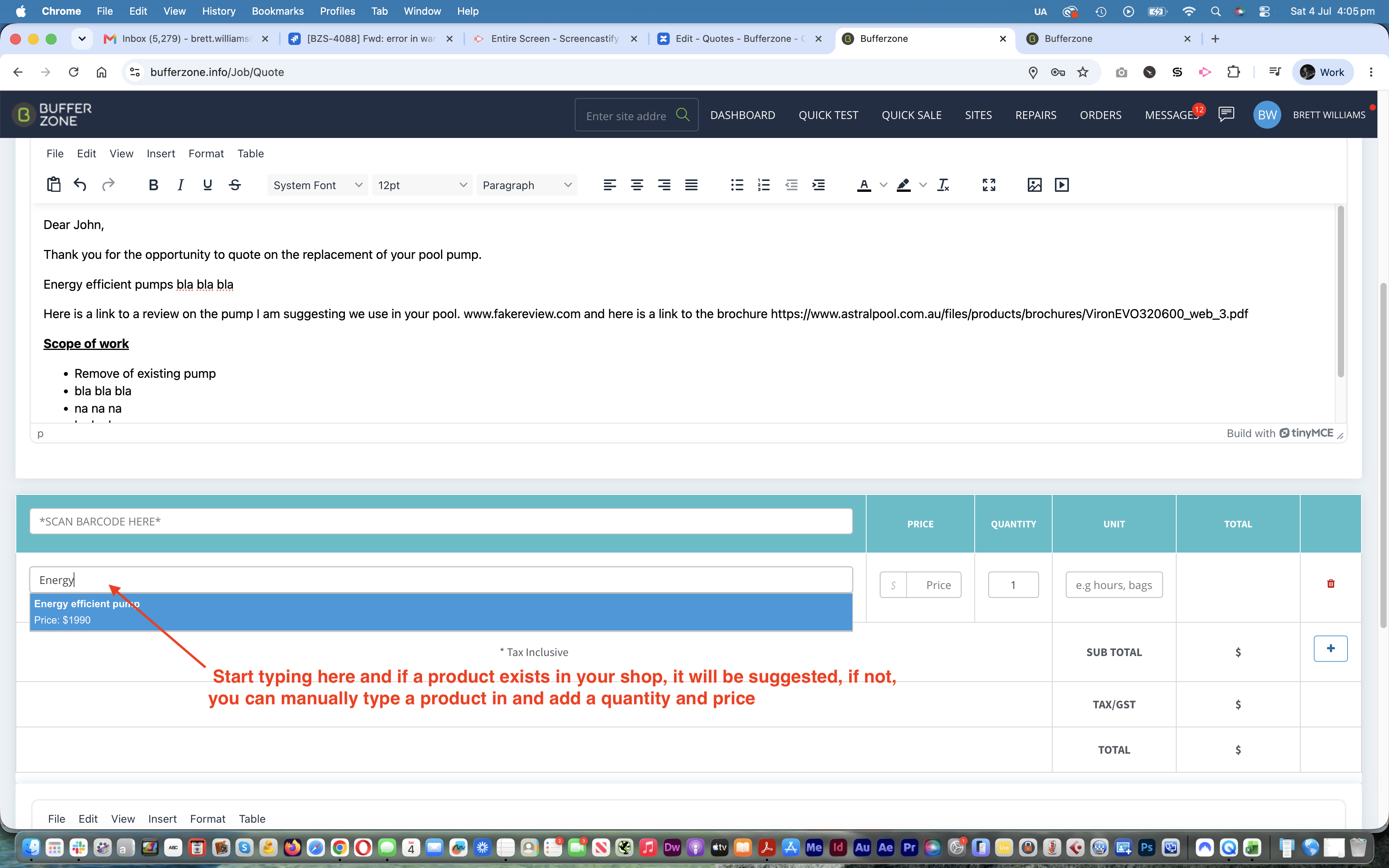The width and height of the screenshot is (1389, 868).
Task: Open the Paragraph format dropdown
Action: click(x=526, y=185)
